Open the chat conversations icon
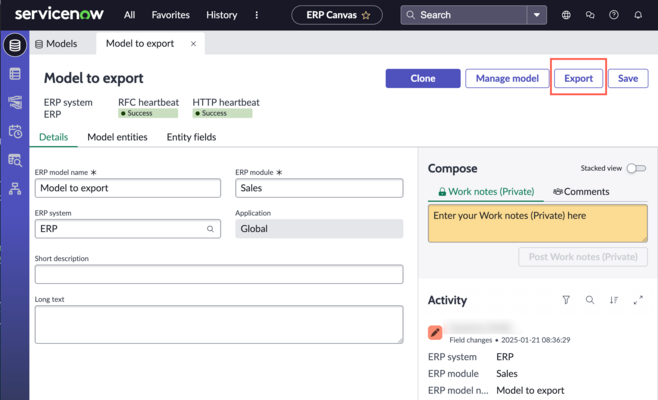 click(590, 15)
